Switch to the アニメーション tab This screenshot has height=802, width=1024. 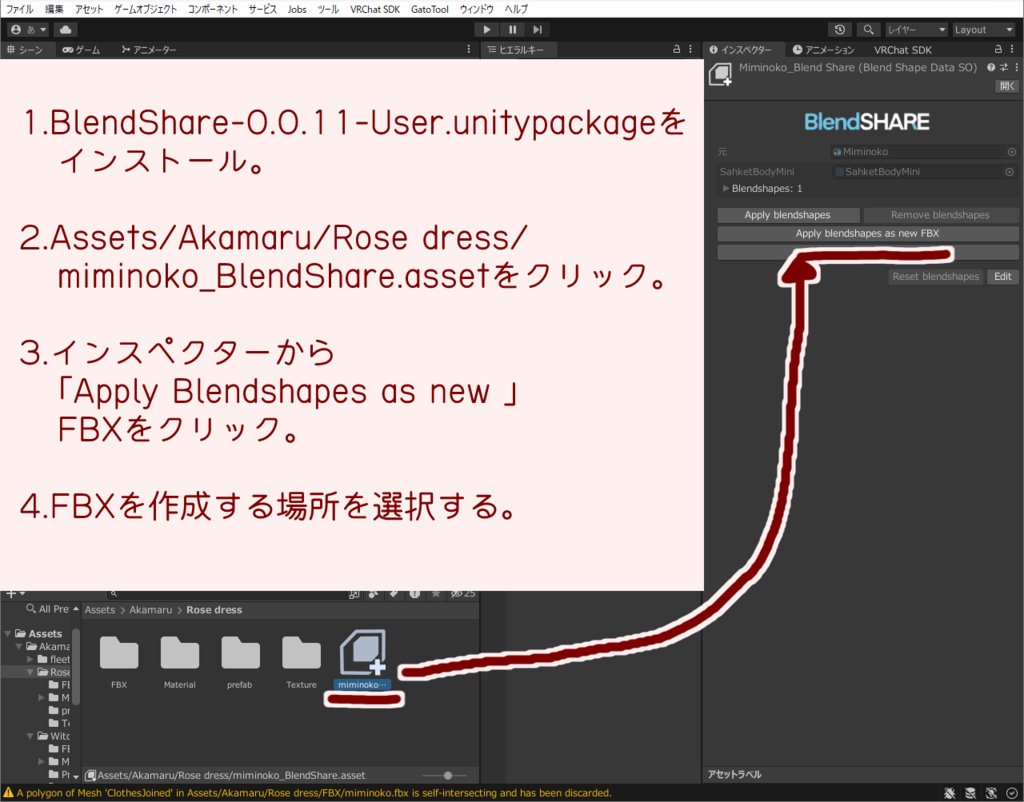(823, 50)
